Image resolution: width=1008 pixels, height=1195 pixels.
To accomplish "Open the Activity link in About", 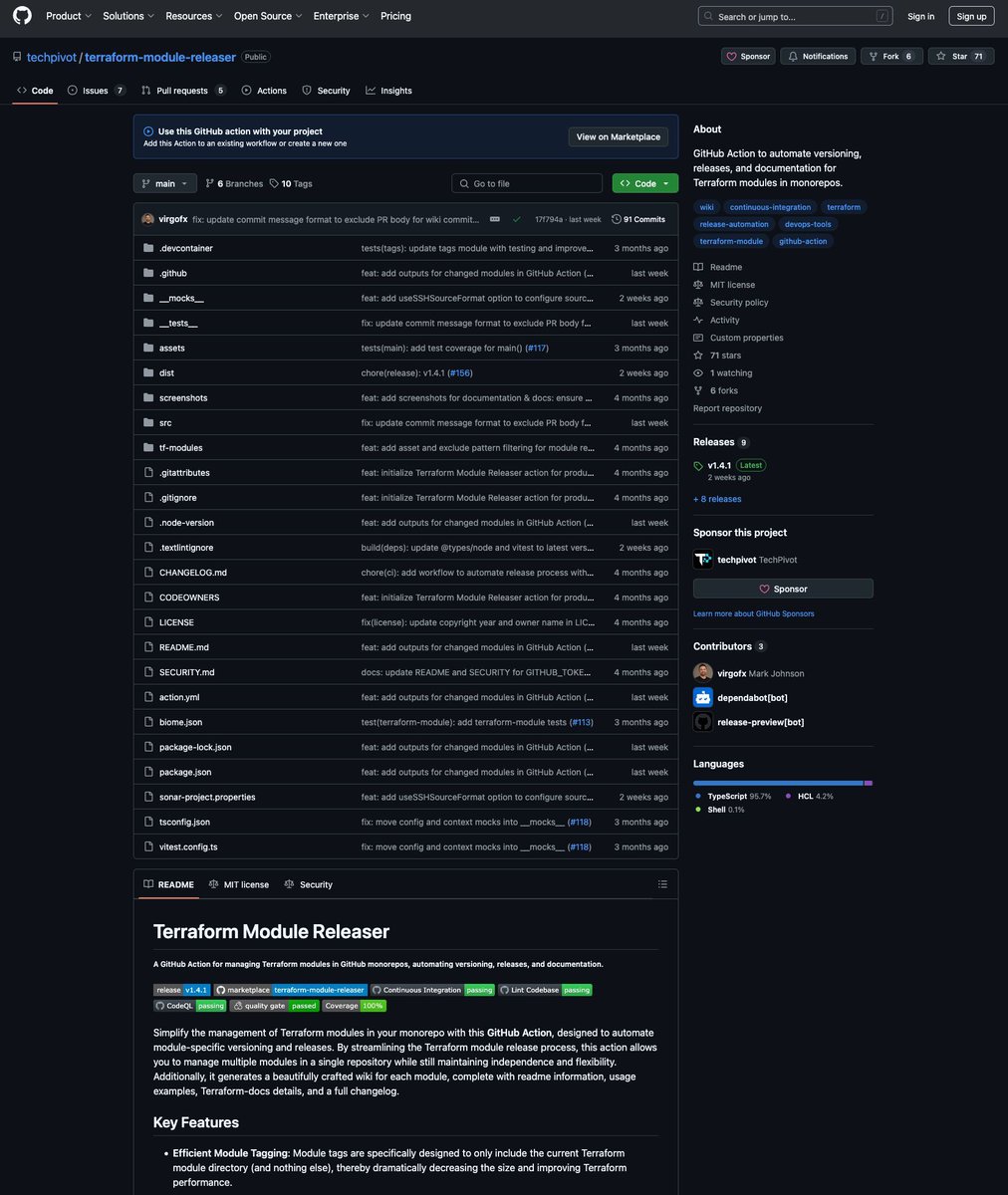I will point(724,320).
